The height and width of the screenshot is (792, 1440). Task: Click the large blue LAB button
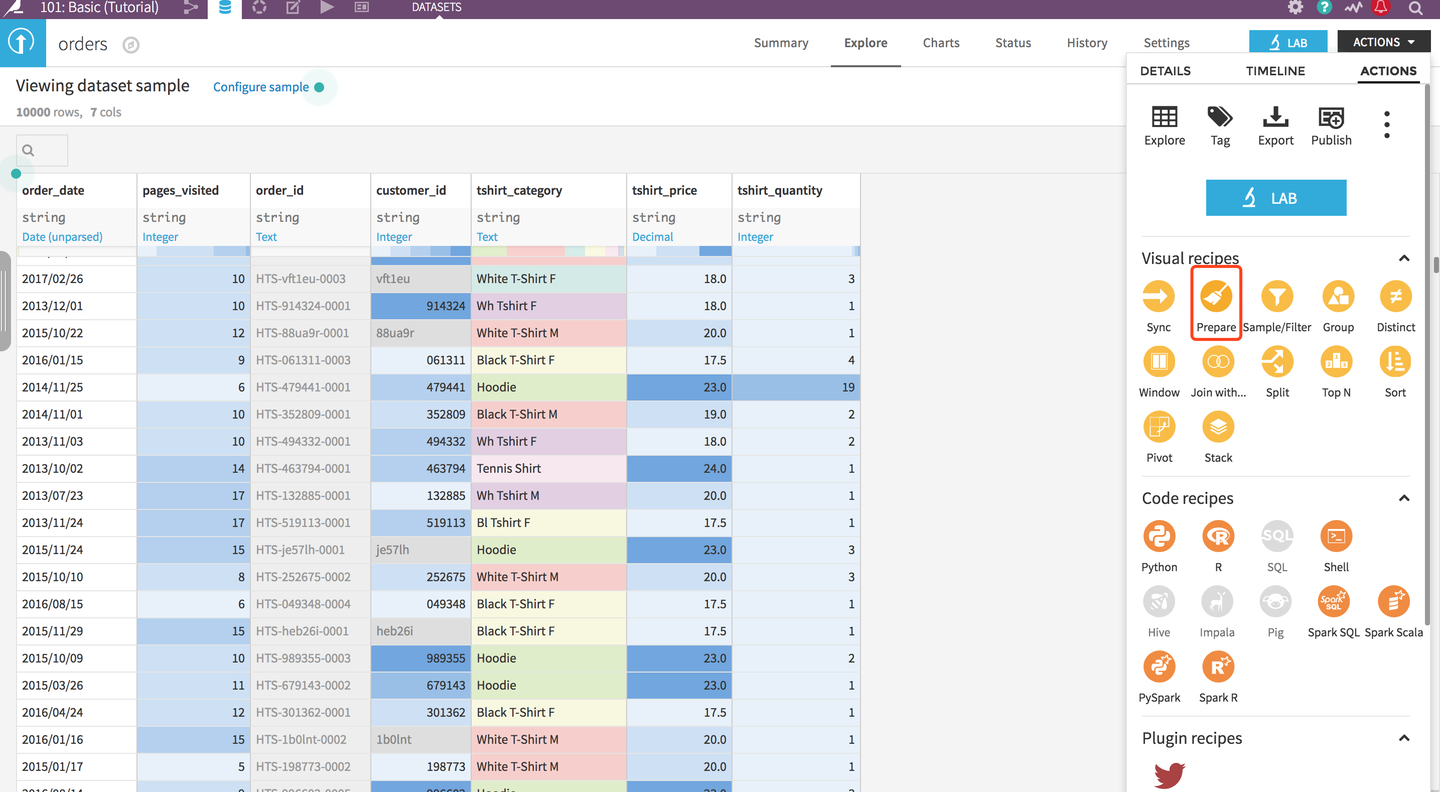(1276, 198)
